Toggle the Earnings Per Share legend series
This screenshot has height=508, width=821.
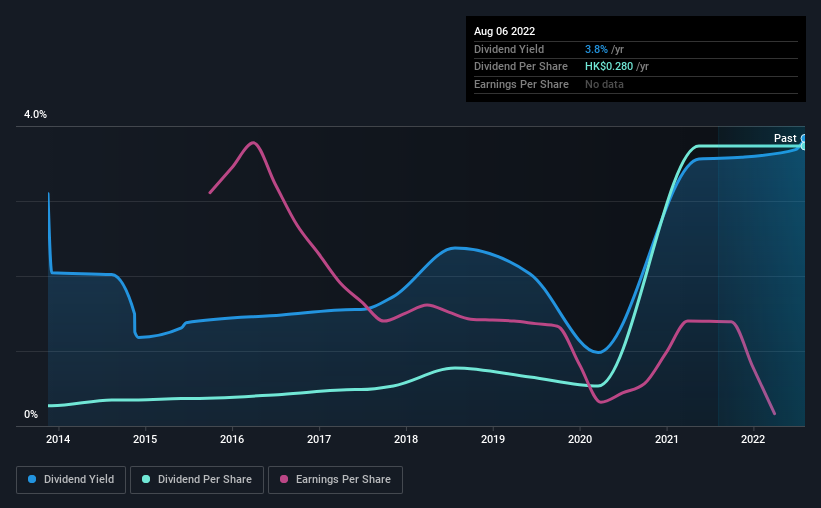pyautogui.click(x=335, y=480)
